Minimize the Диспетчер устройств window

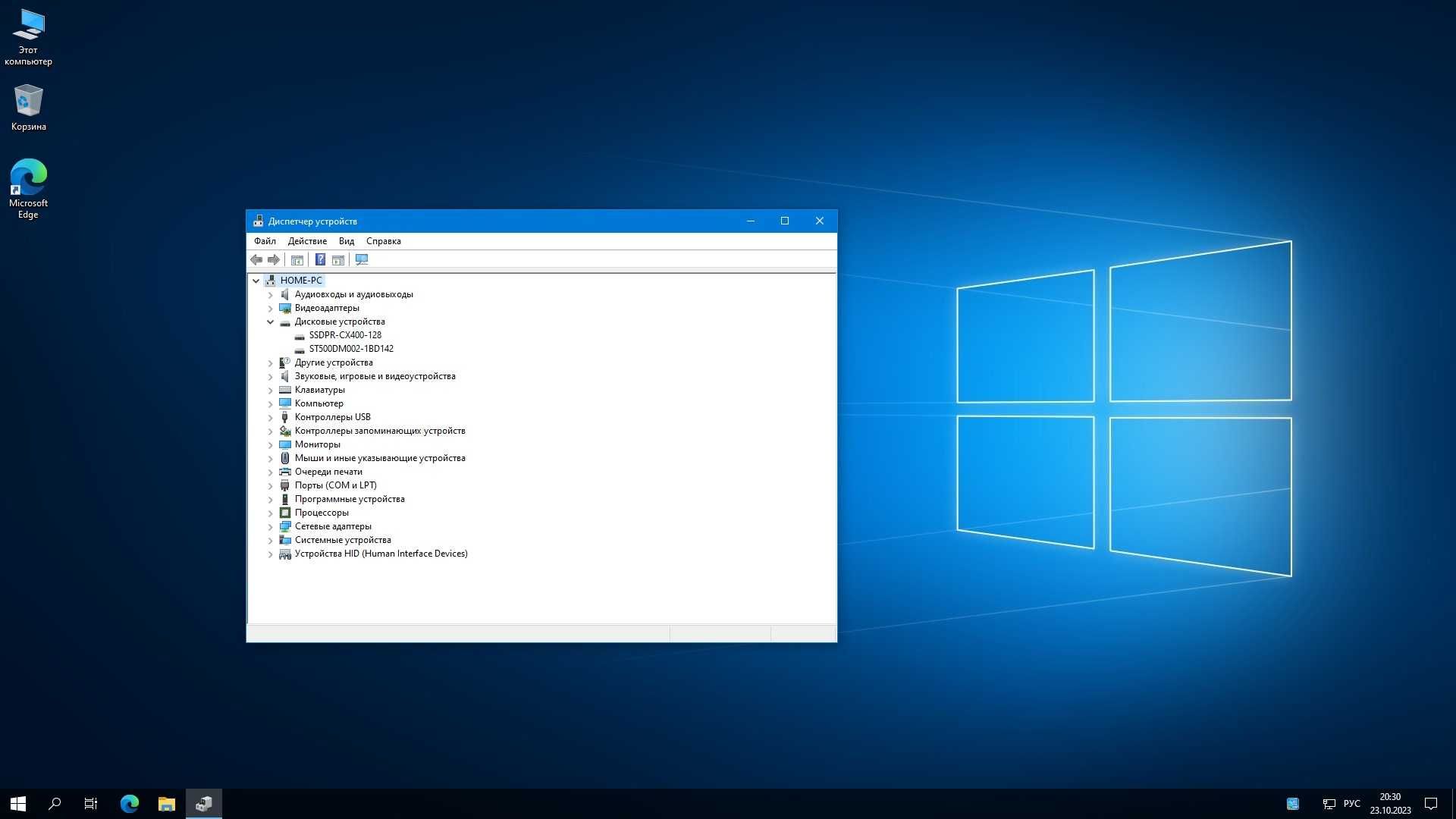(751, 221)
